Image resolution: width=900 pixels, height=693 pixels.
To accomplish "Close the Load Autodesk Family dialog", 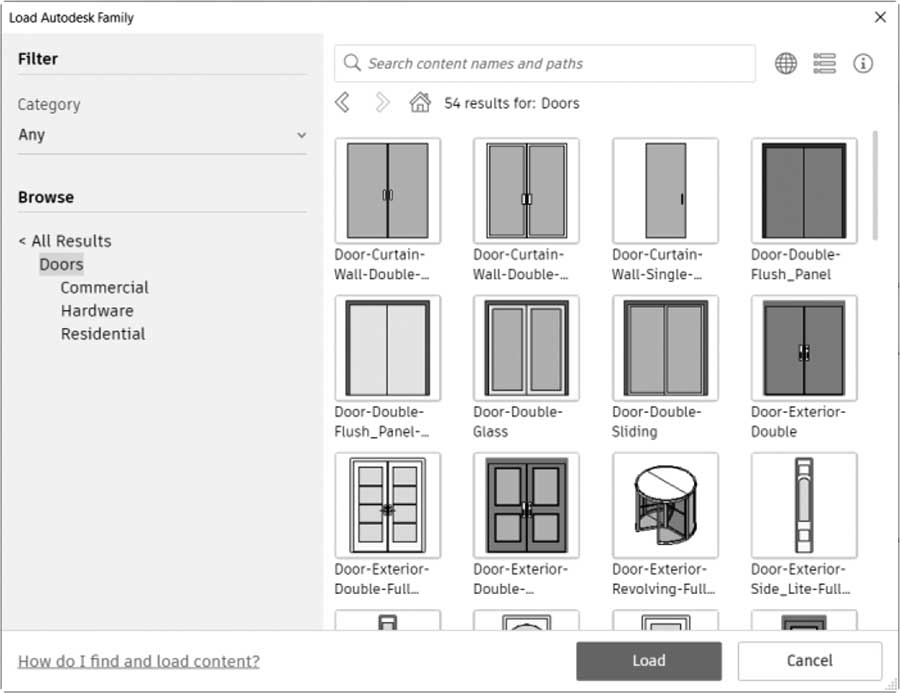I will pos(880,17).
